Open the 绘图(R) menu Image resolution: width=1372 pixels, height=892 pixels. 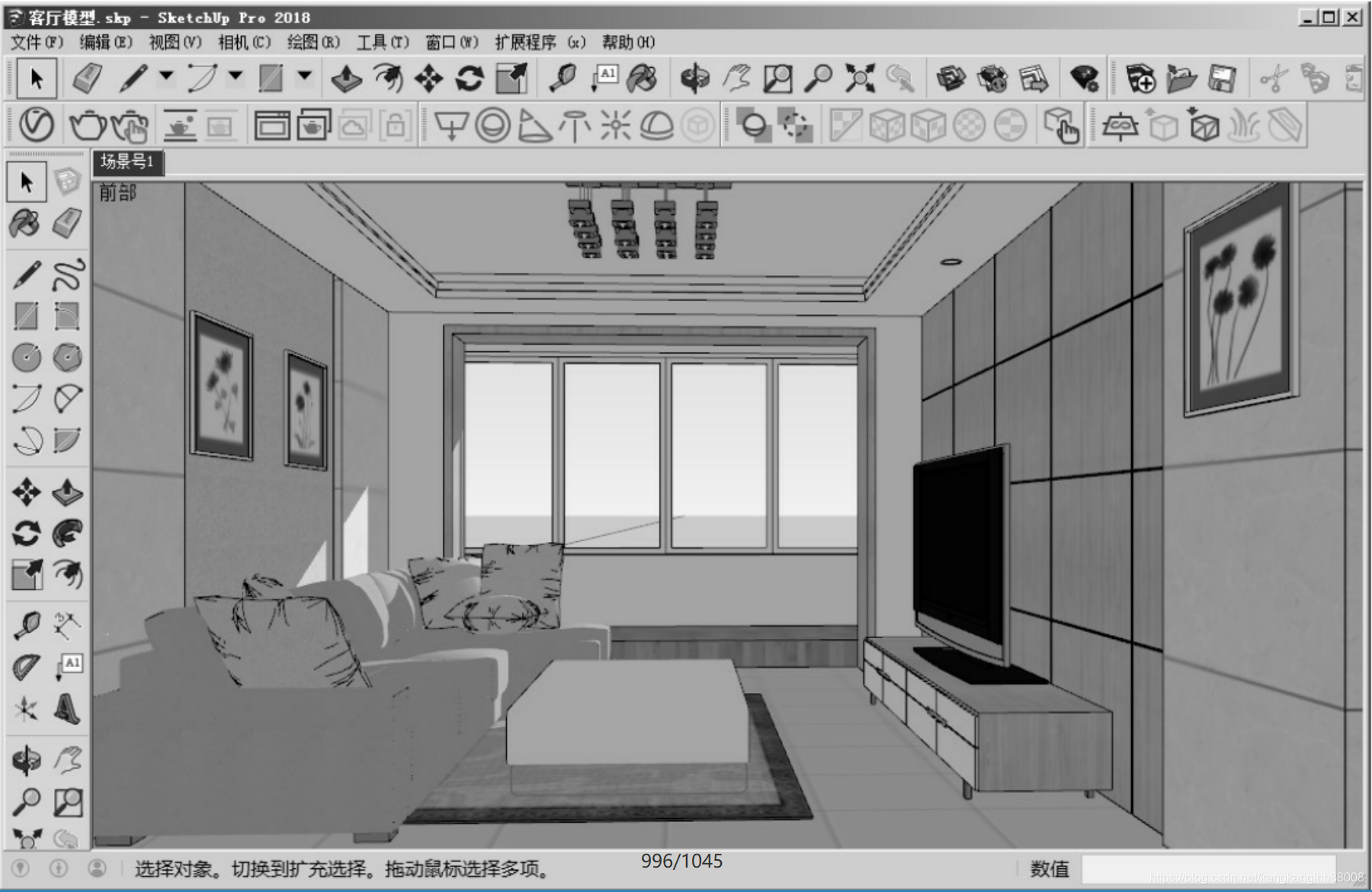[313, 42]
